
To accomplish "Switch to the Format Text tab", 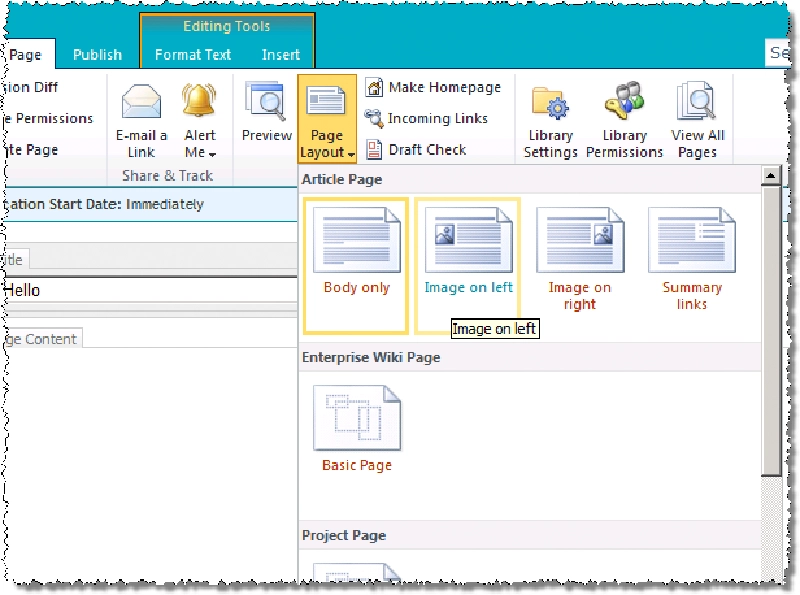I will (x=193, y=55).
